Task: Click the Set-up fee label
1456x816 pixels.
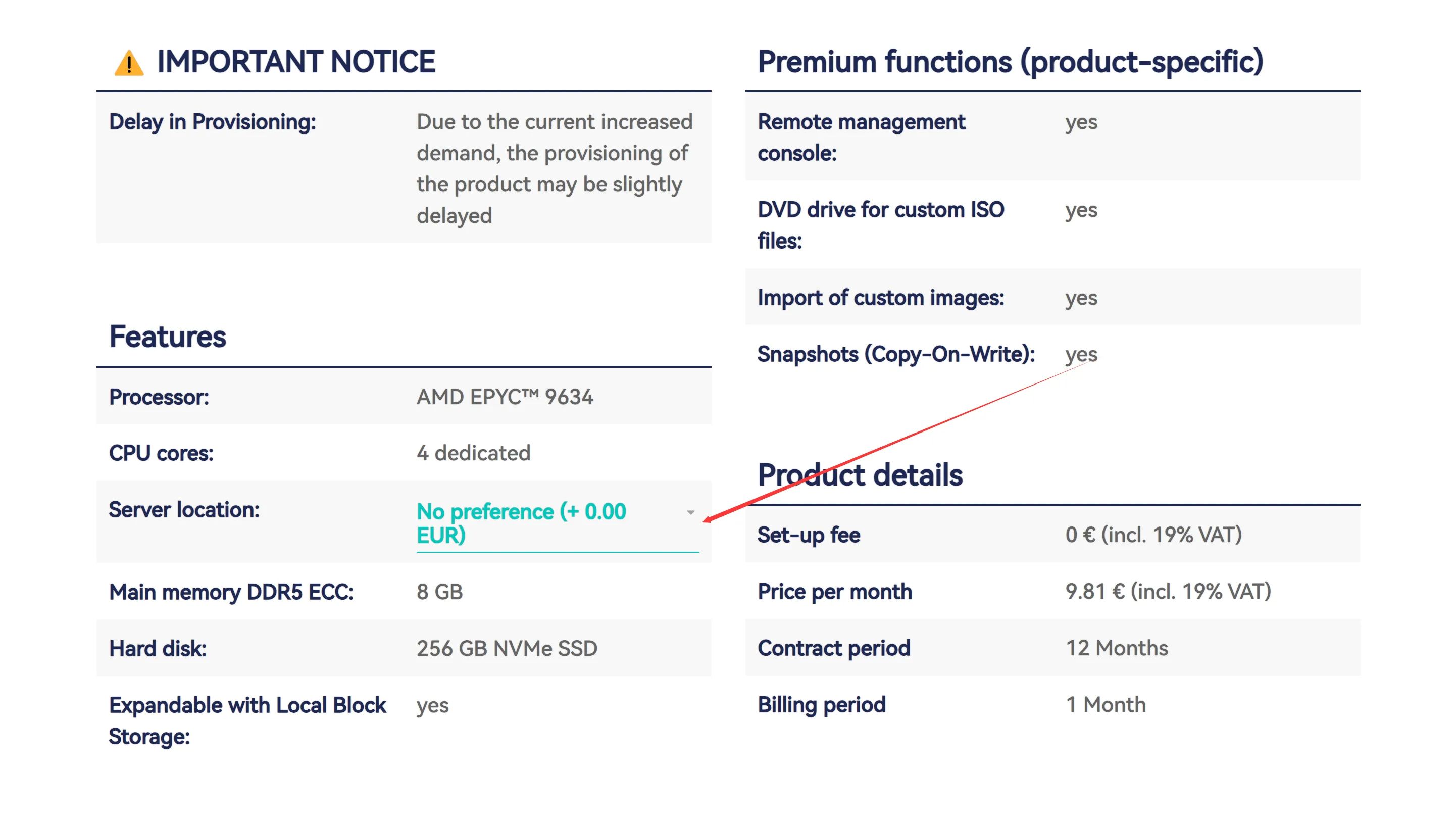Action: [808, 535]
